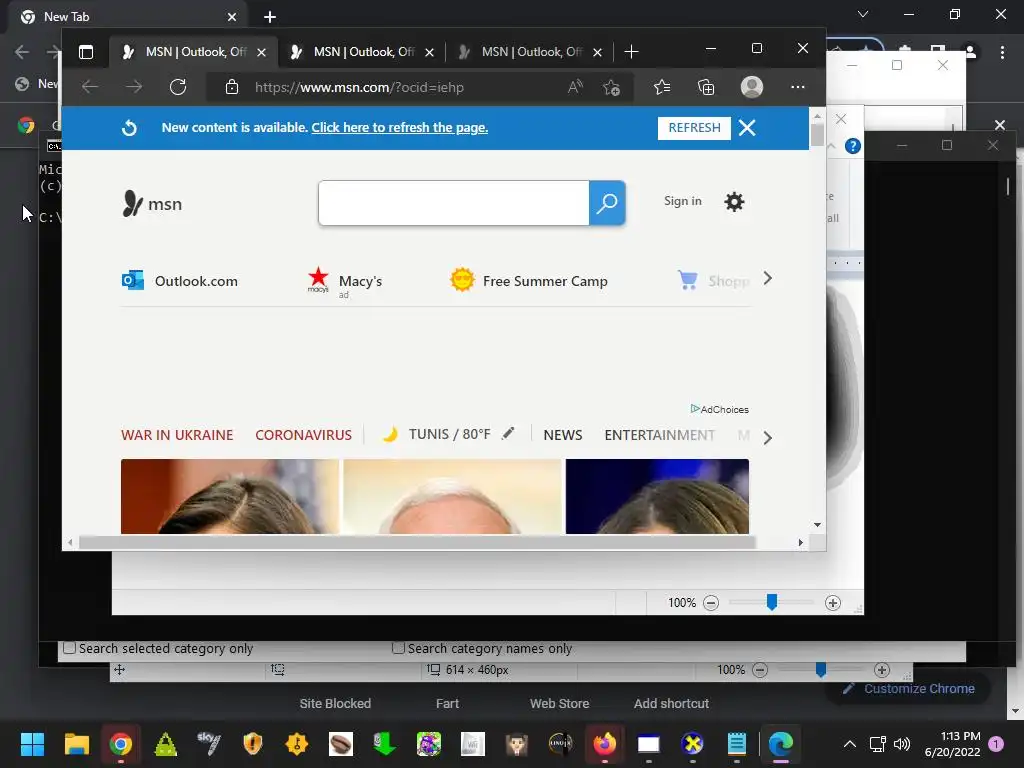Click Sign in on MSN

(x=682, y=201)
